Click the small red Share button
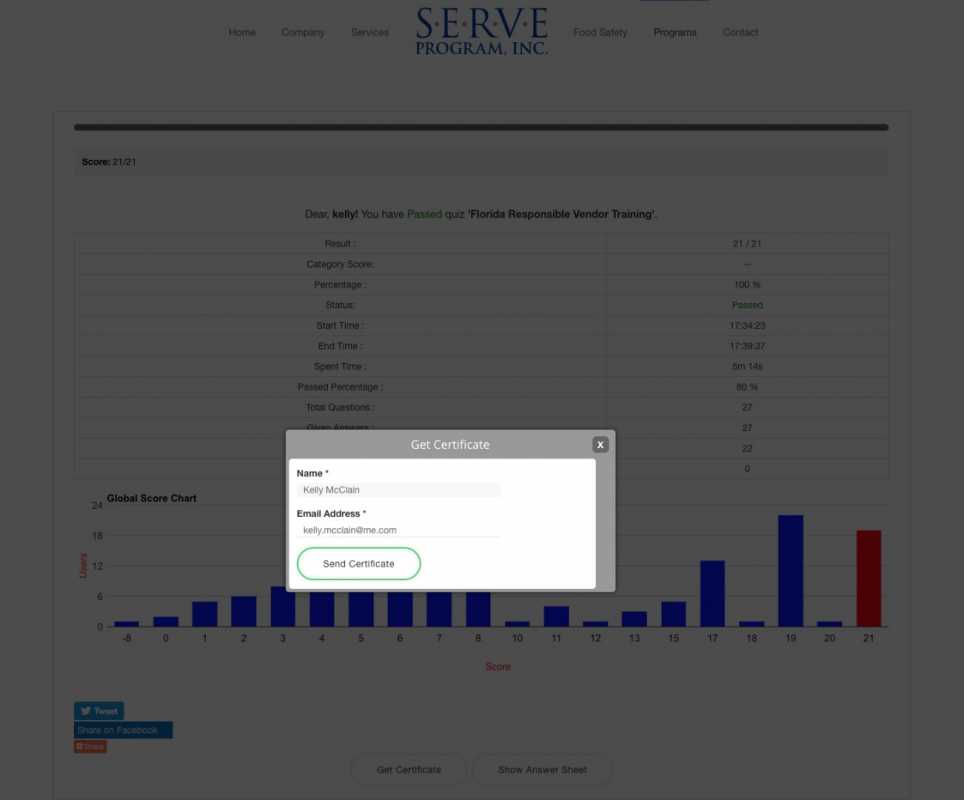 [x=90, y=747]
